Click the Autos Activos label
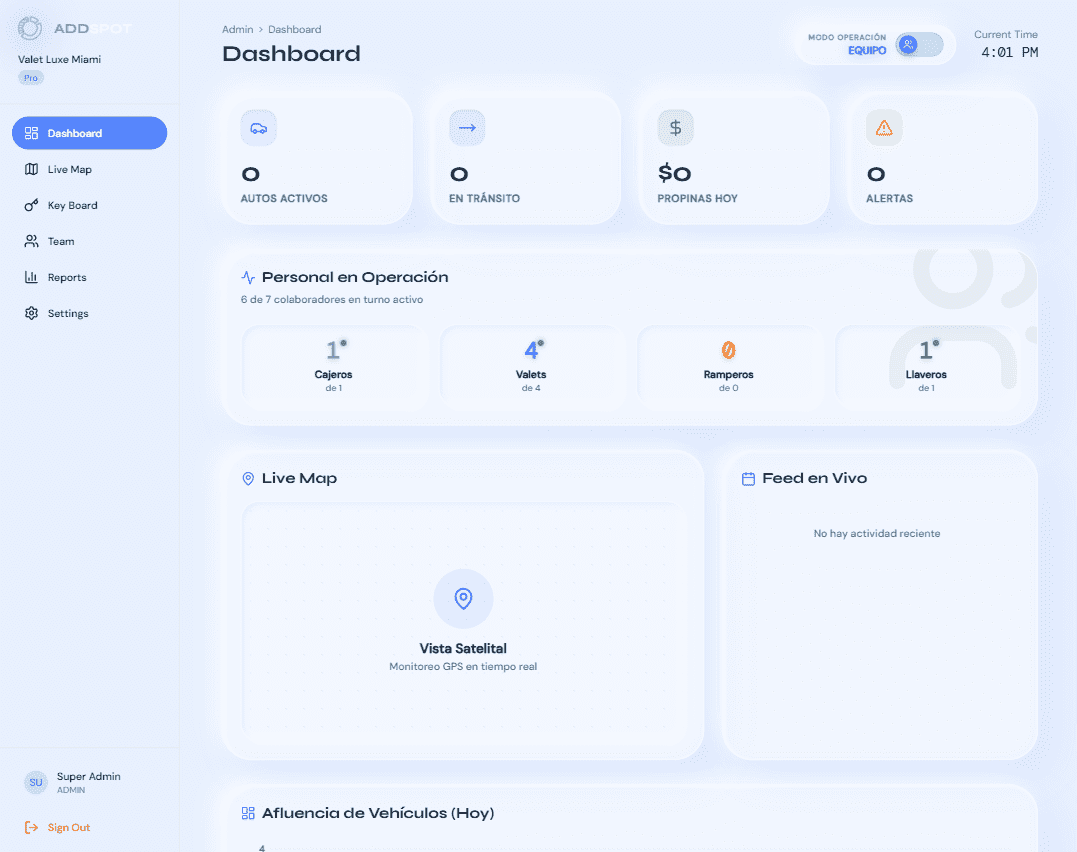1077x852 pixels. click(x=284, y=199)
